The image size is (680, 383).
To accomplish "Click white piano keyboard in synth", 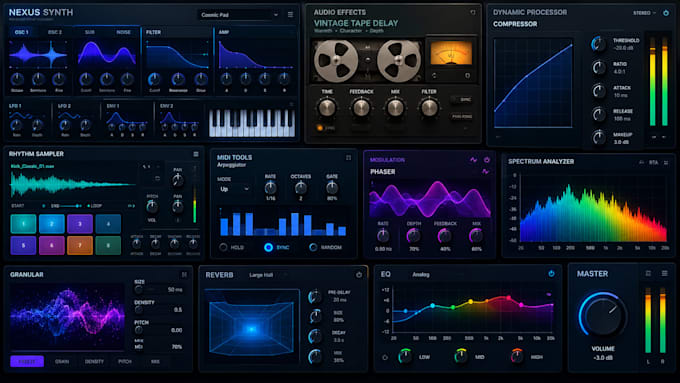I will pos(252,123).
